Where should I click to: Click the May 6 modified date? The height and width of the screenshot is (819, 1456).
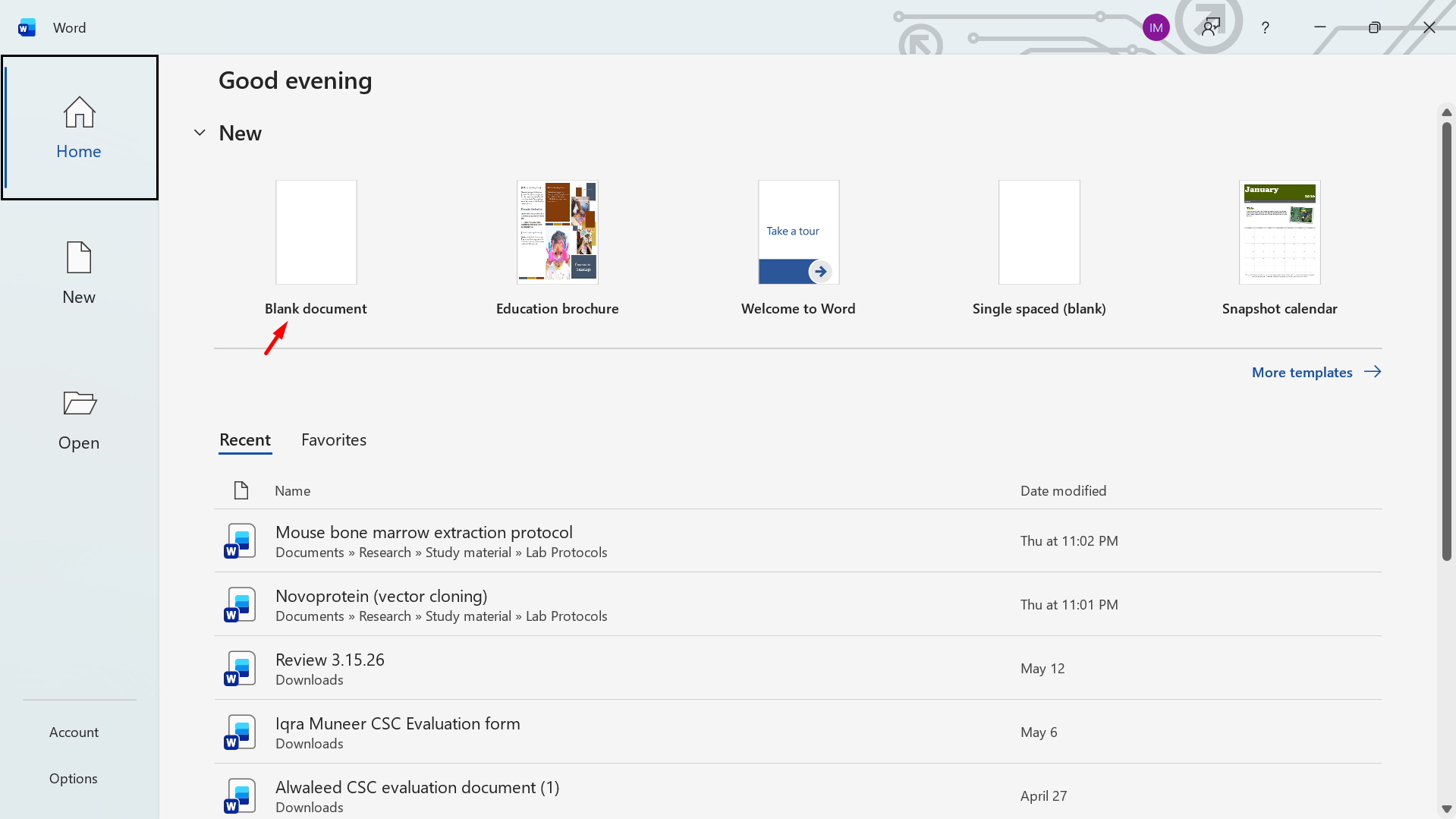(1039, 732)
